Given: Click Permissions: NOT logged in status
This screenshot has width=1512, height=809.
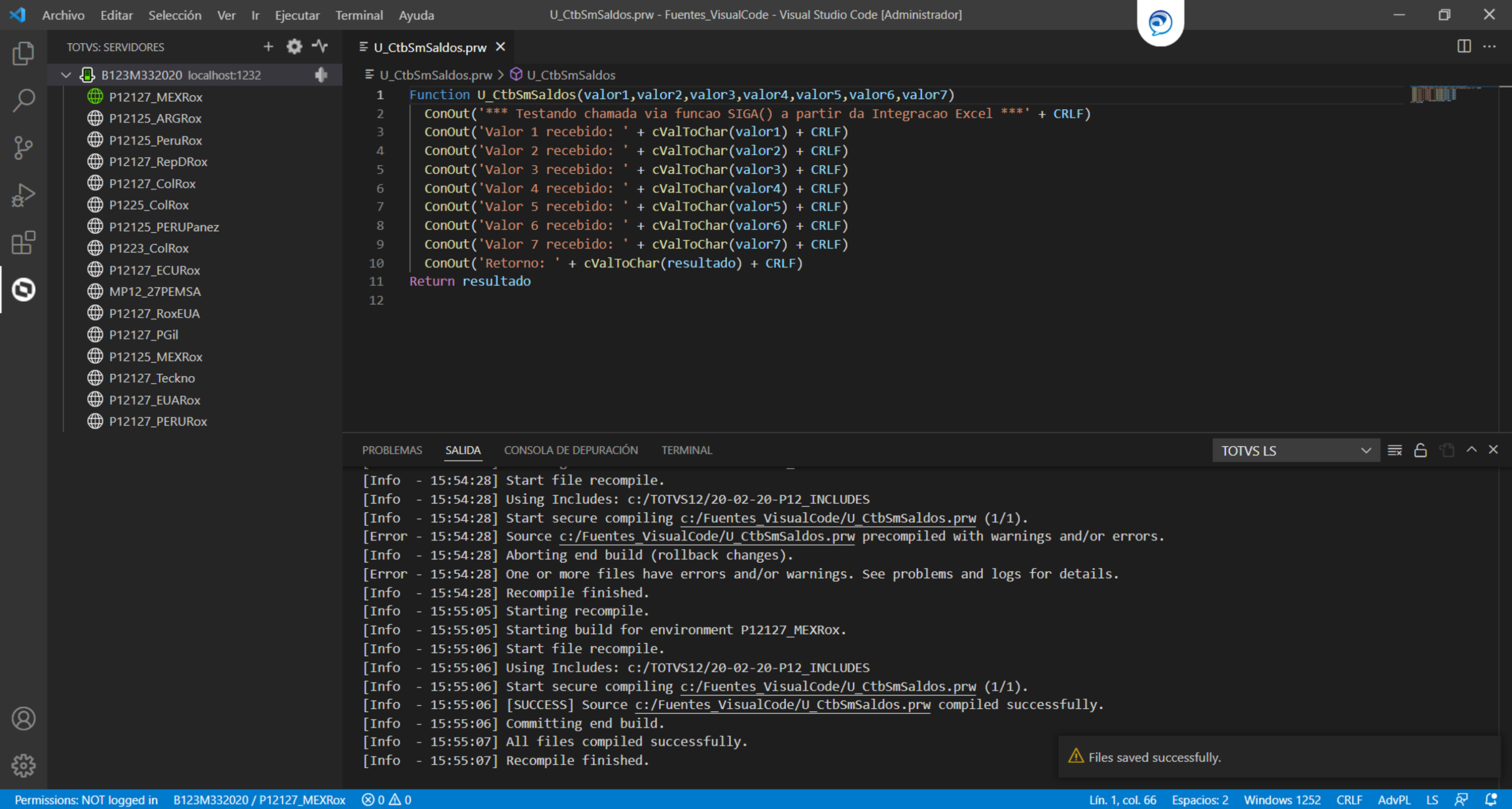Looking at the screenshot, I should [86, 799].
